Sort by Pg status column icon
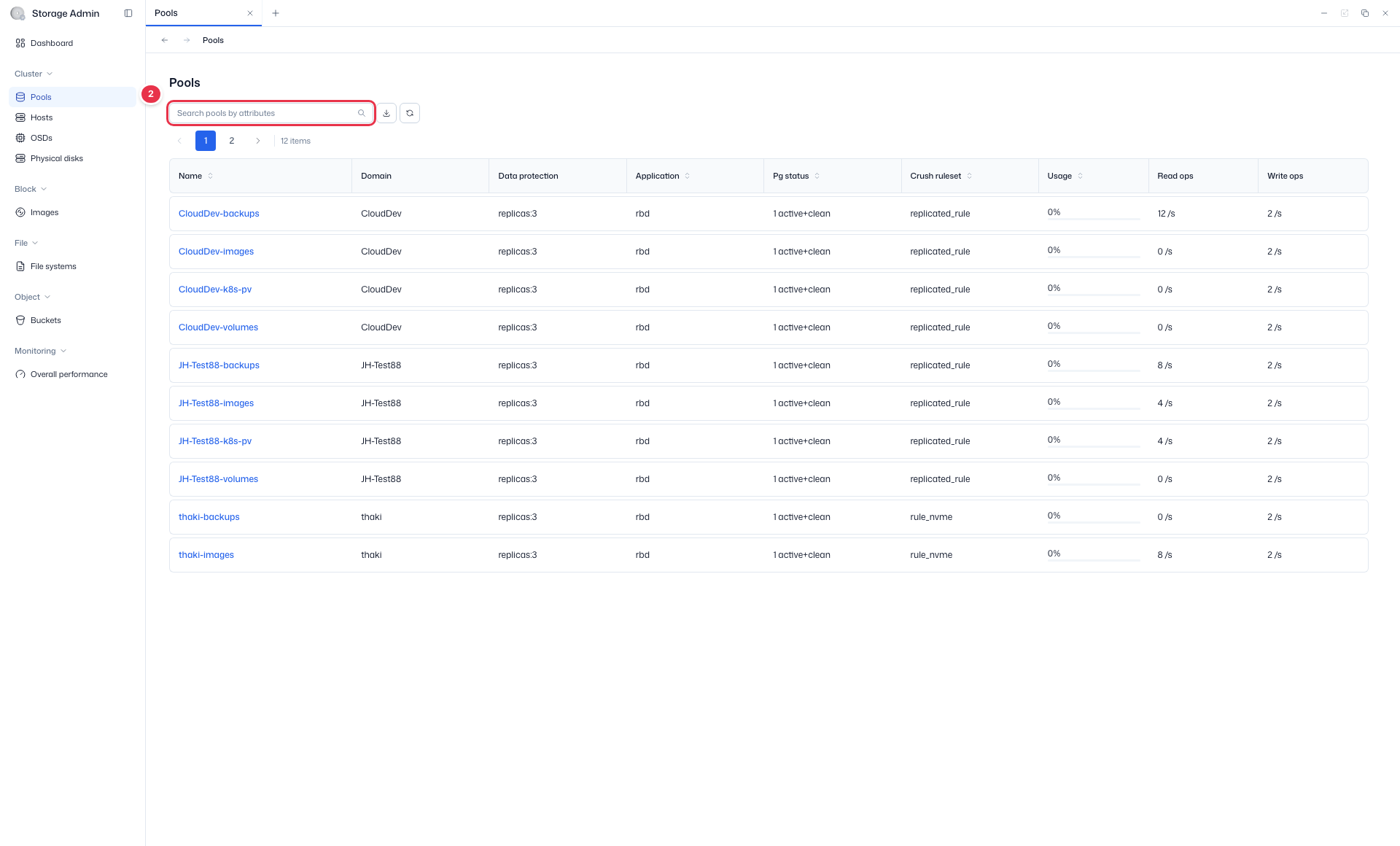This screenshot has width=1400, height=846. pyautogui.click(x=817, y=176)
